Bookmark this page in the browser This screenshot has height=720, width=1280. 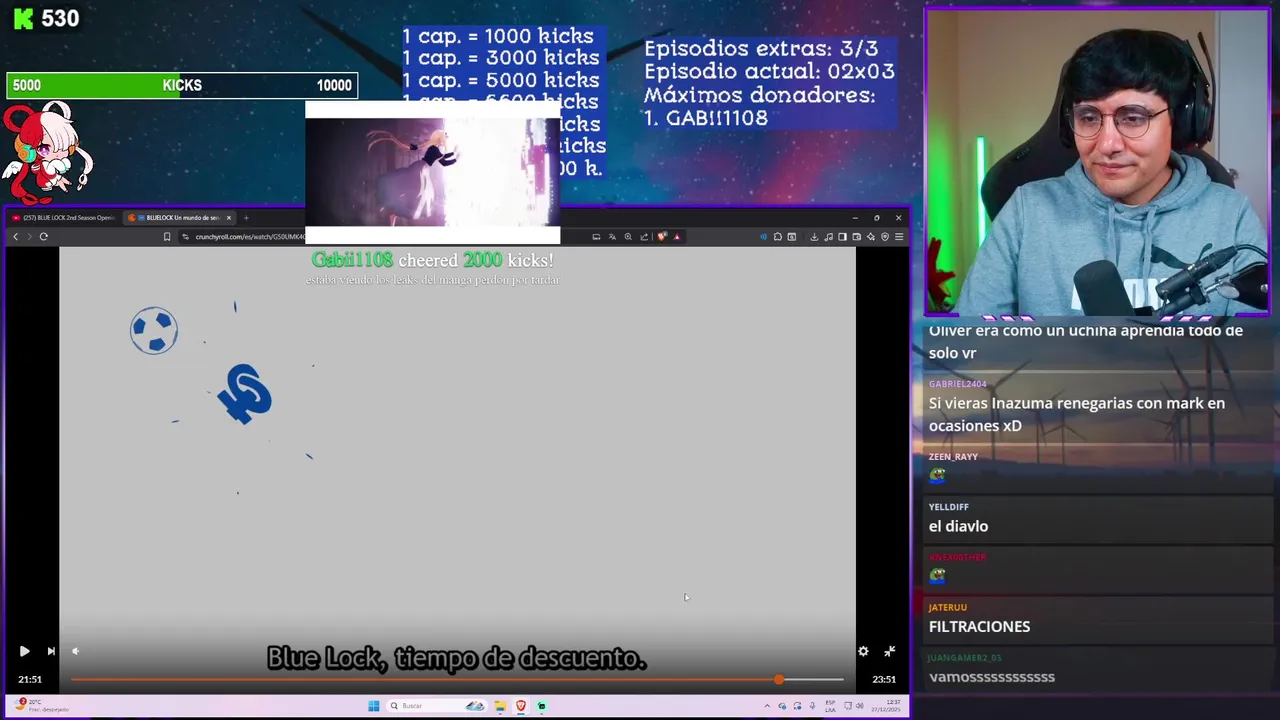click(167, 236)
